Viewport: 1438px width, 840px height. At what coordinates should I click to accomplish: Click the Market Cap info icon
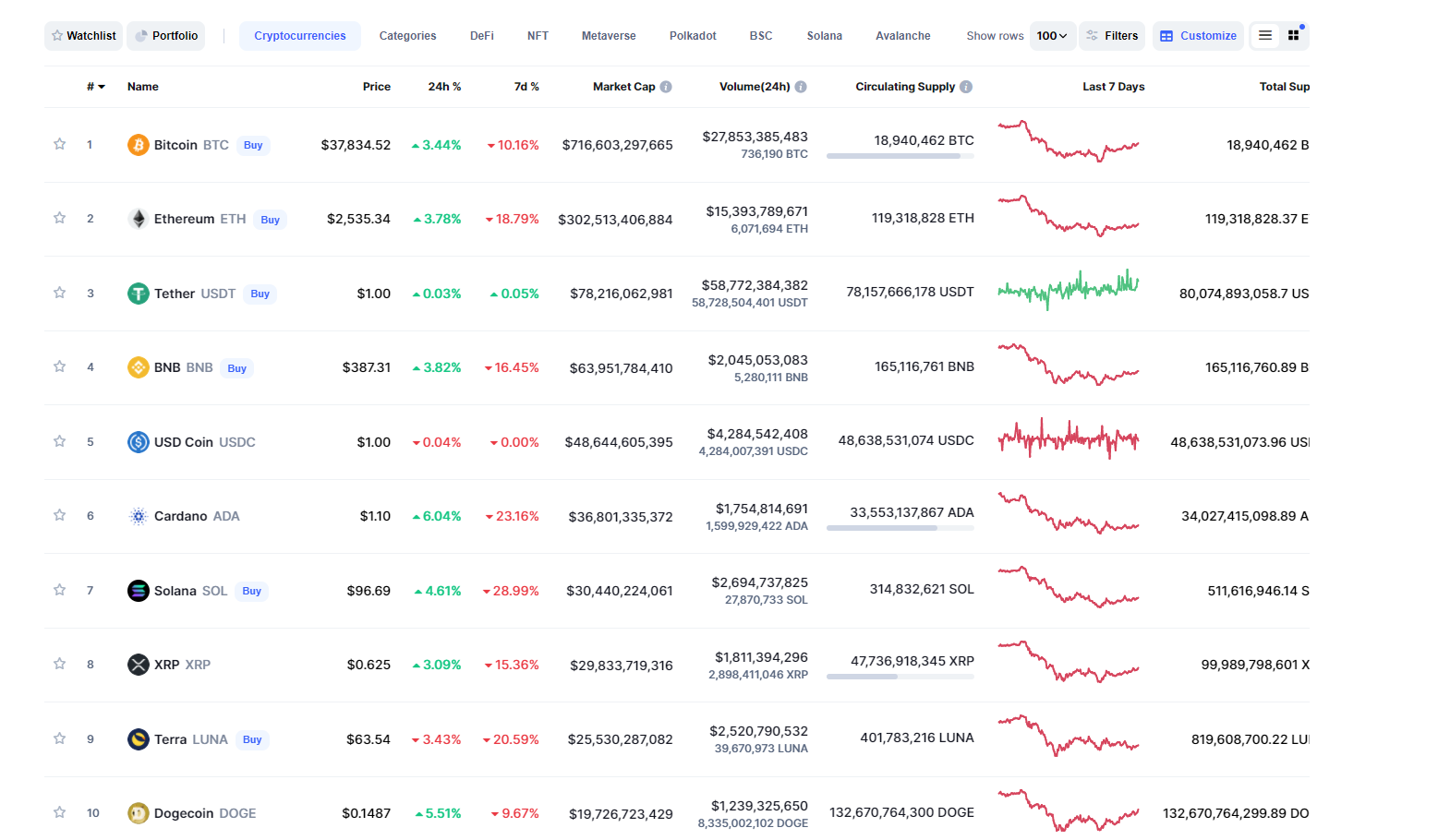[666, 87]
